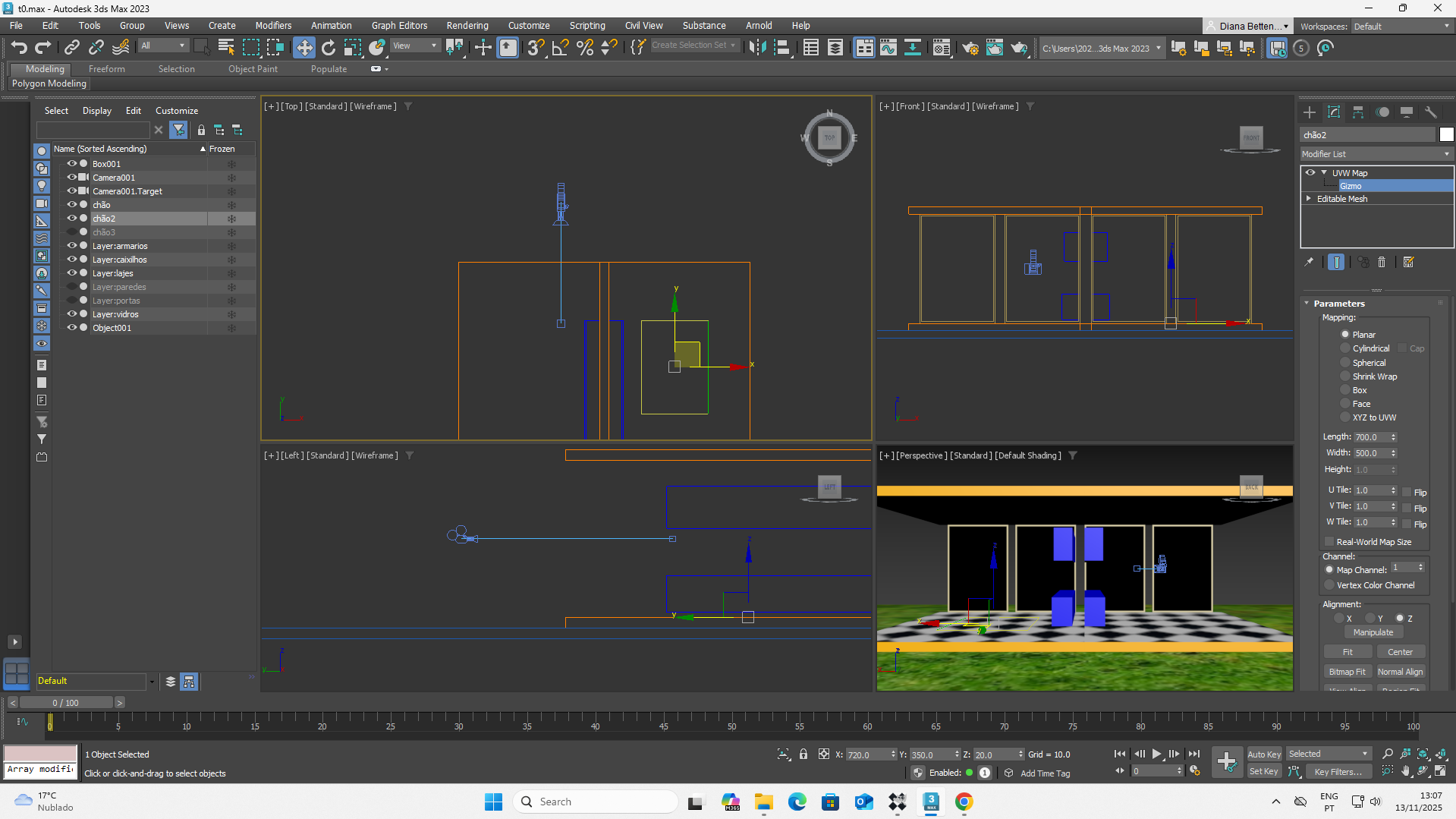Open the Utilities wrench panel
The image size is (1456, 819).
pos(1431,112)
